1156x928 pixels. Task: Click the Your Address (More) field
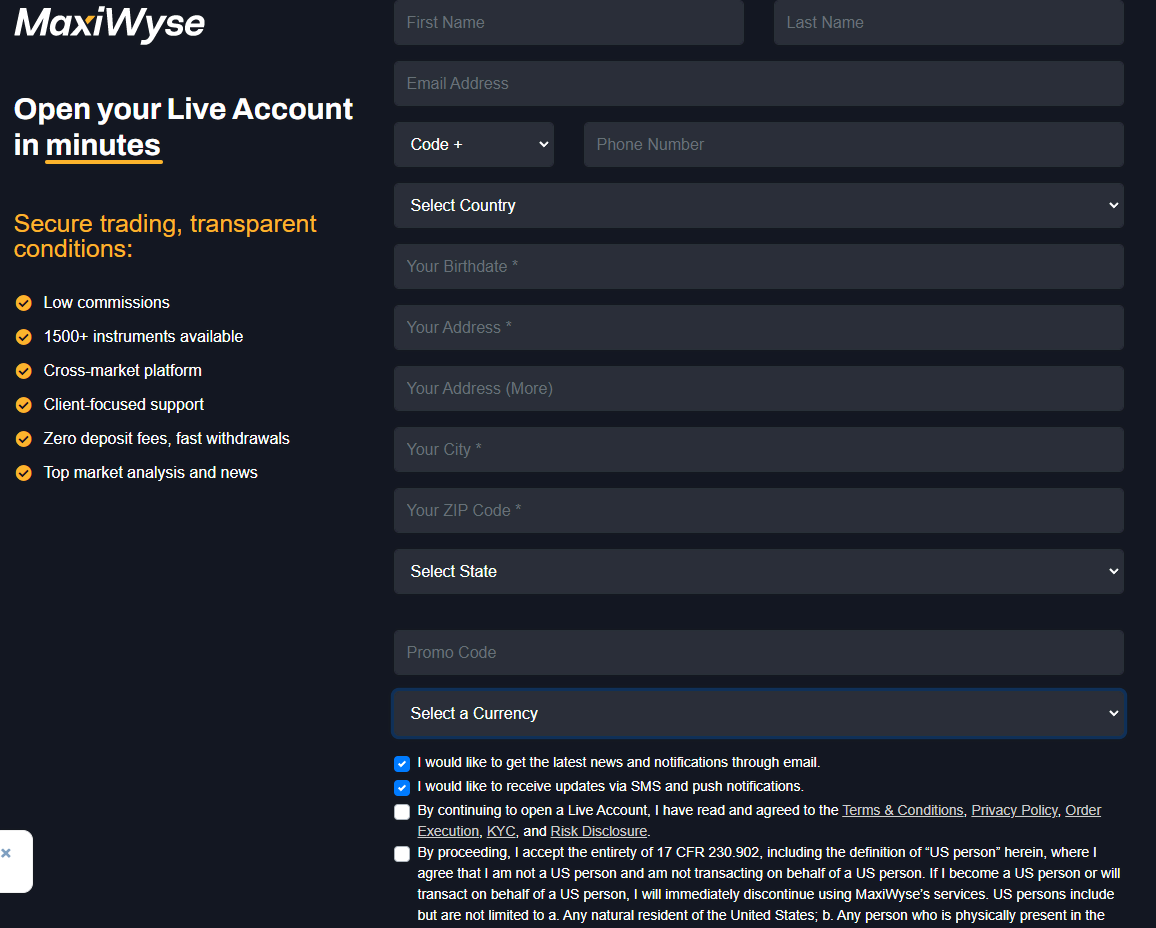tap(759, 388)
